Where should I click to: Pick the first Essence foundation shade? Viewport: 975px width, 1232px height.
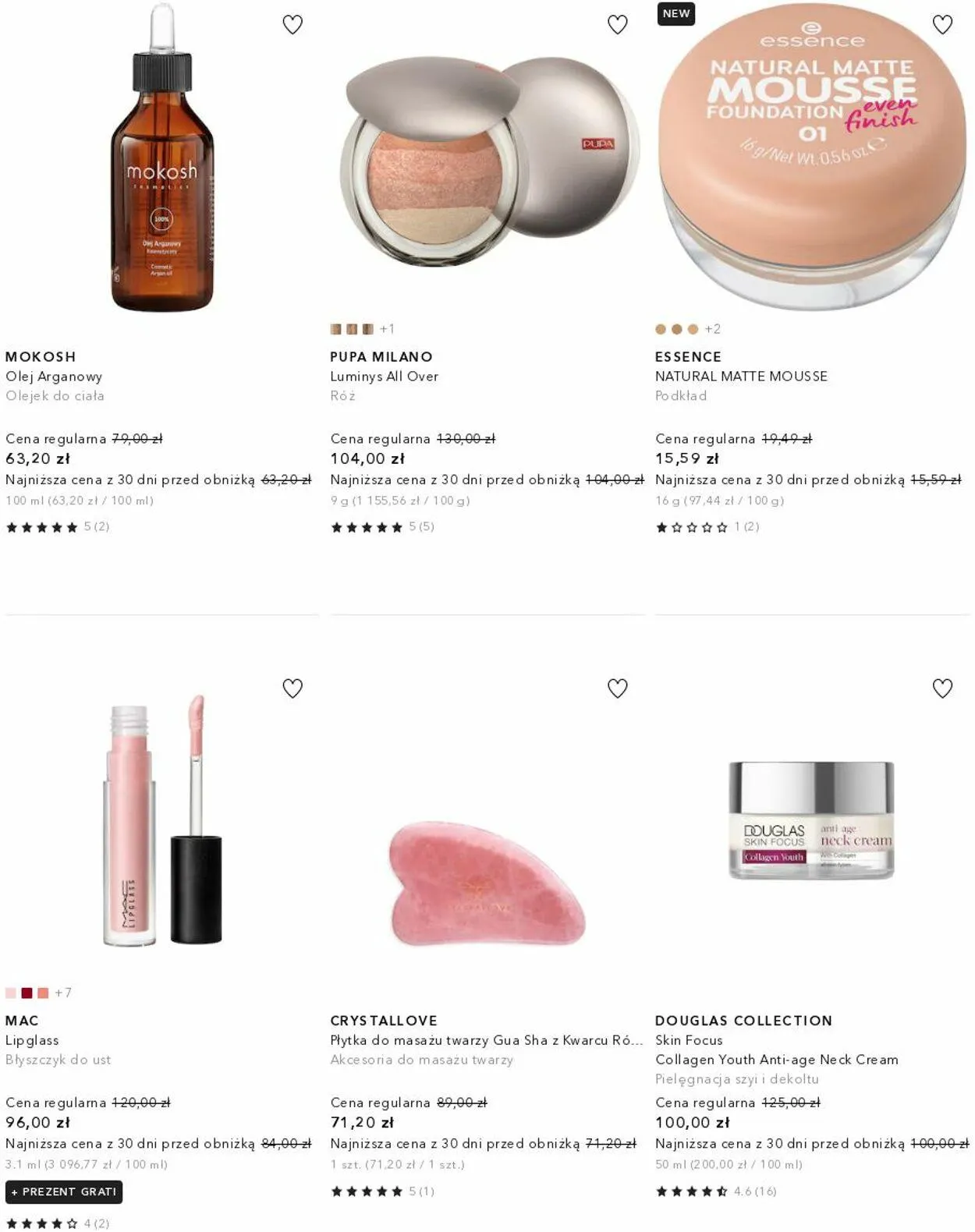tap(661, 329)
